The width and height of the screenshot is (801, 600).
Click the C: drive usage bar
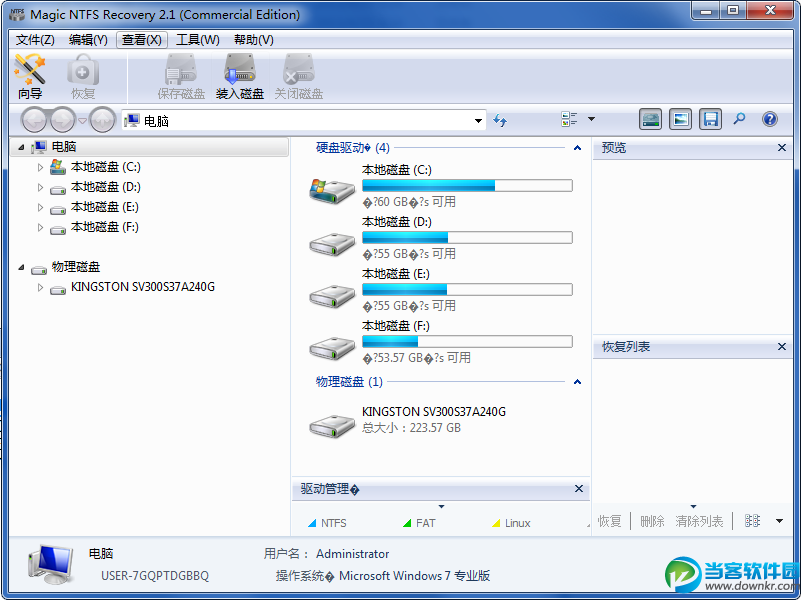467,185
